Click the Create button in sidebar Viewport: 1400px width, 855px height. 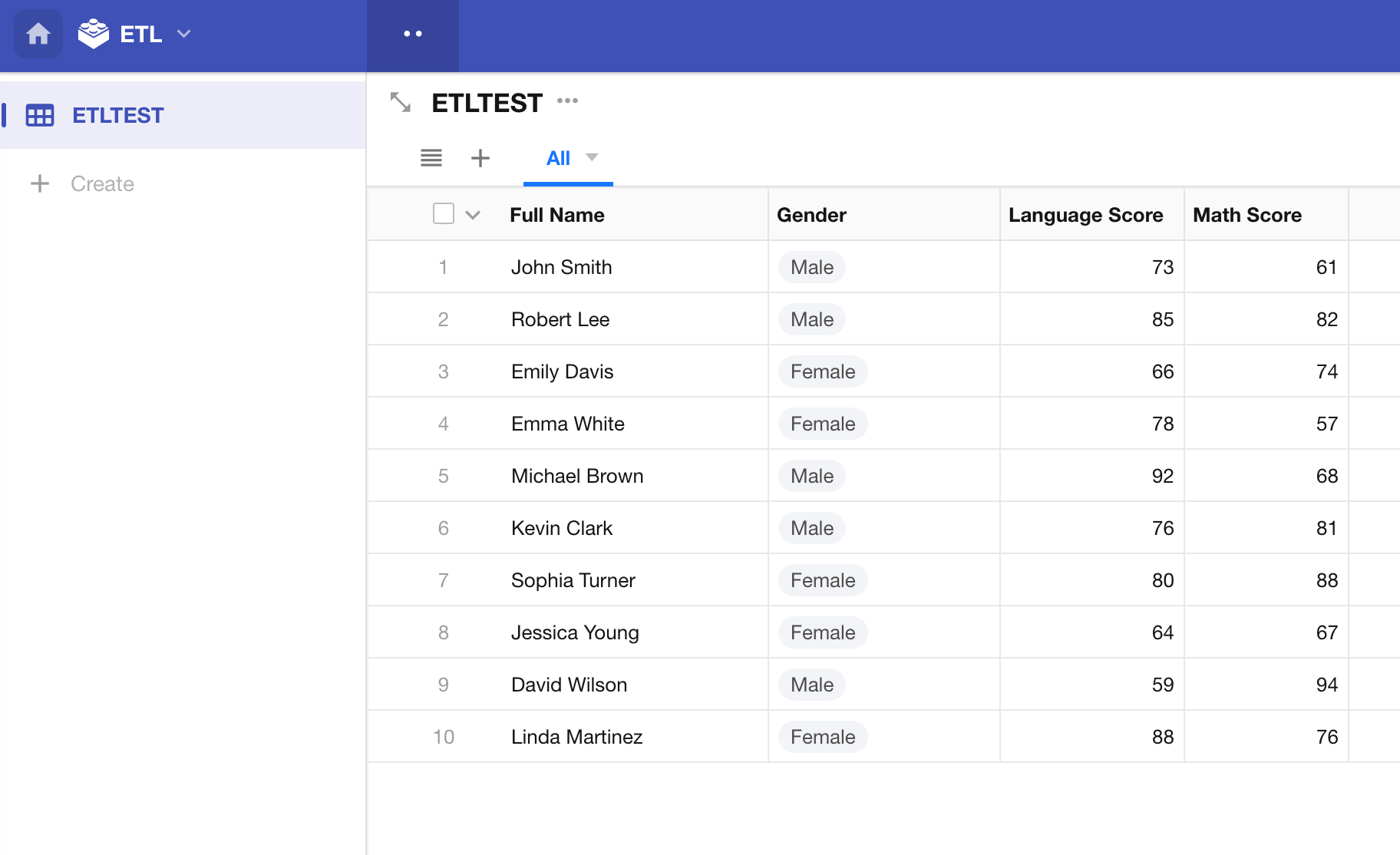[102, 183]
